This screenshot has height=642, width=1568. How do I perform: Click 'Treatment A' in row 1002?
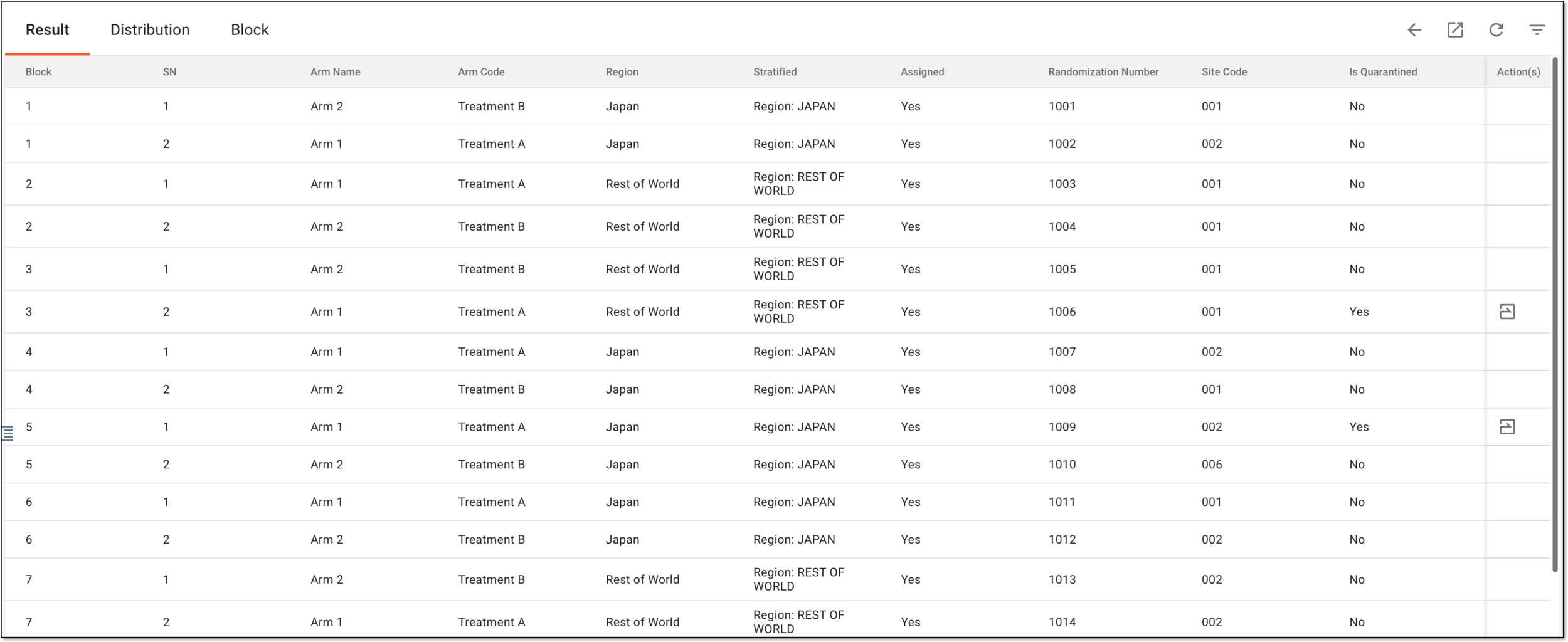(491, 144)
